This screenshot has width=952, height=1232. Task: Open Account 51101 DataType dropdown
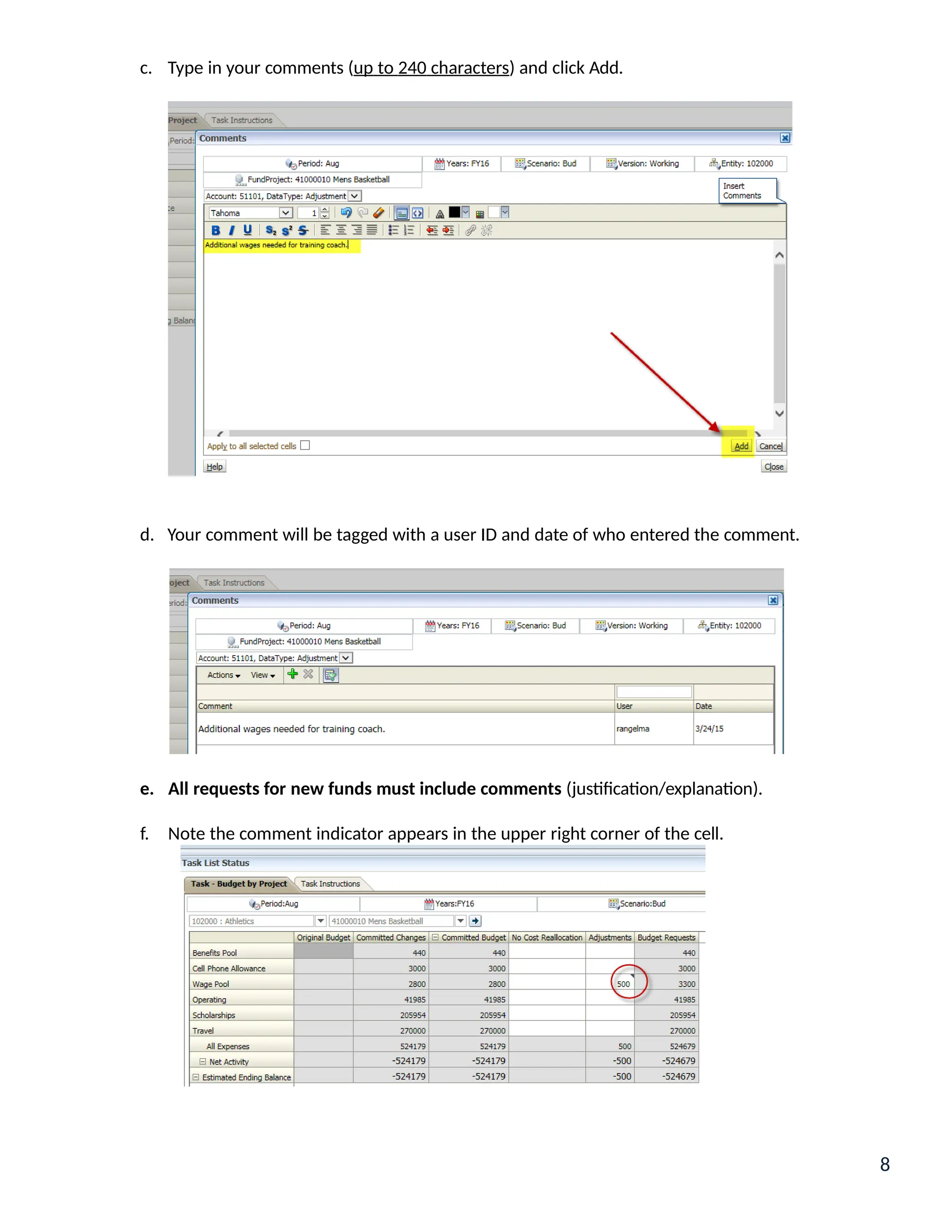click(354, 196)
